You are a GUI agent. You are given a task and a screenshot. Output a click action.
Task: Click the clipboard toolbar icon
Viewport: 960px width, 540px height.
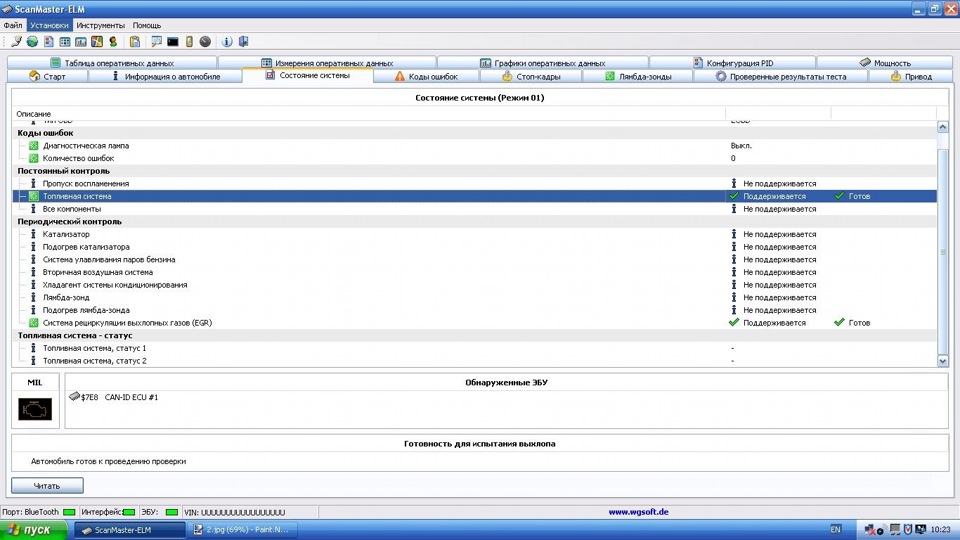point(135,42)
